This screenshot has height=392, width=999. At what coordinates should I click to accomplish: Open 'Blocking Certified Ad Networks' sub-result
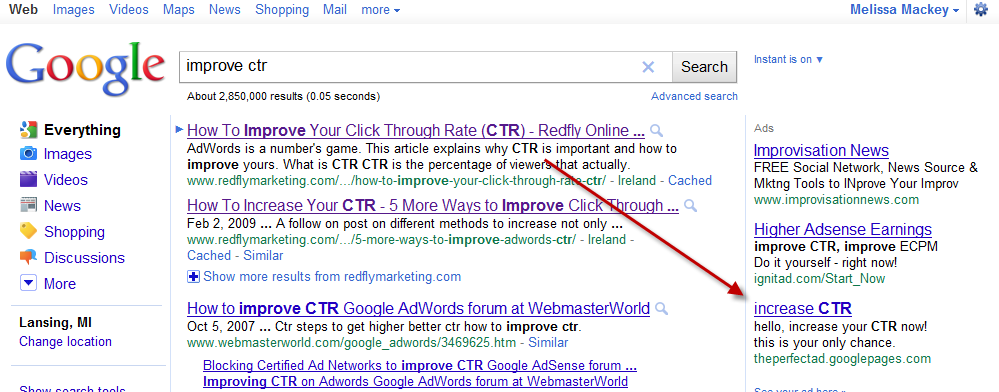click(x=420, y=366)
